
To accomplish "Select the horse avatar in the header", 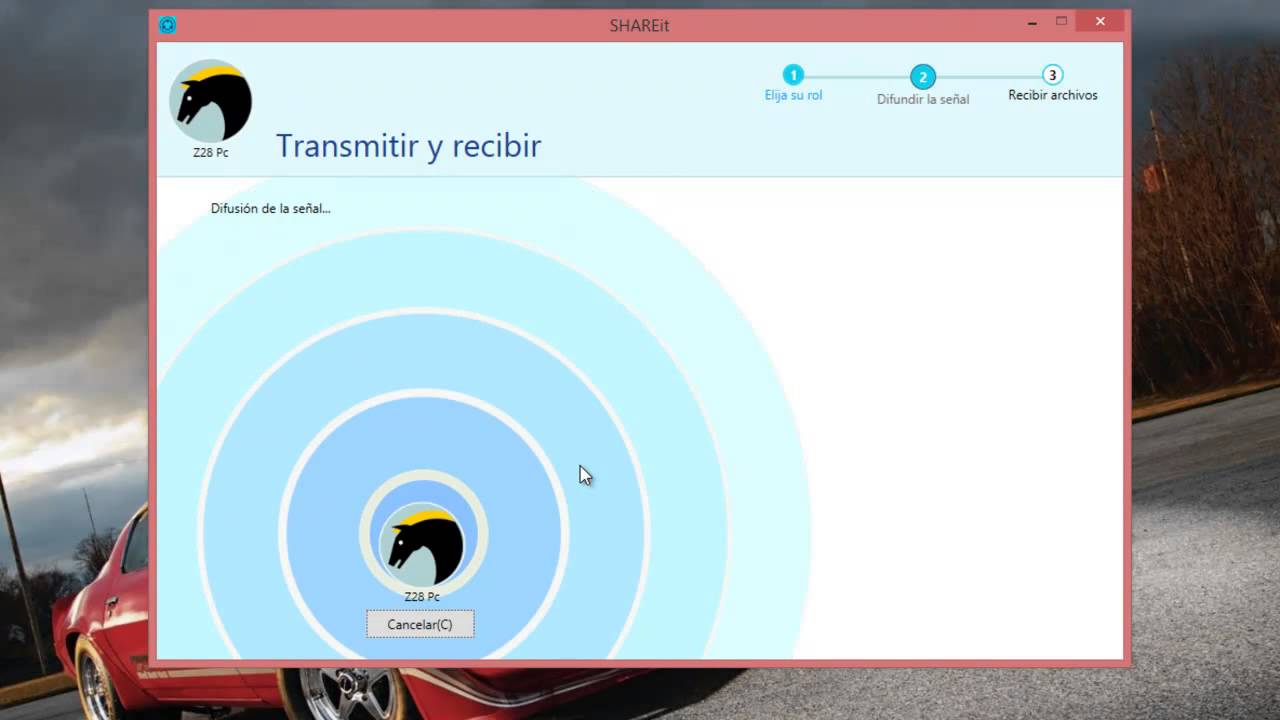I will (x=210, y=101).
